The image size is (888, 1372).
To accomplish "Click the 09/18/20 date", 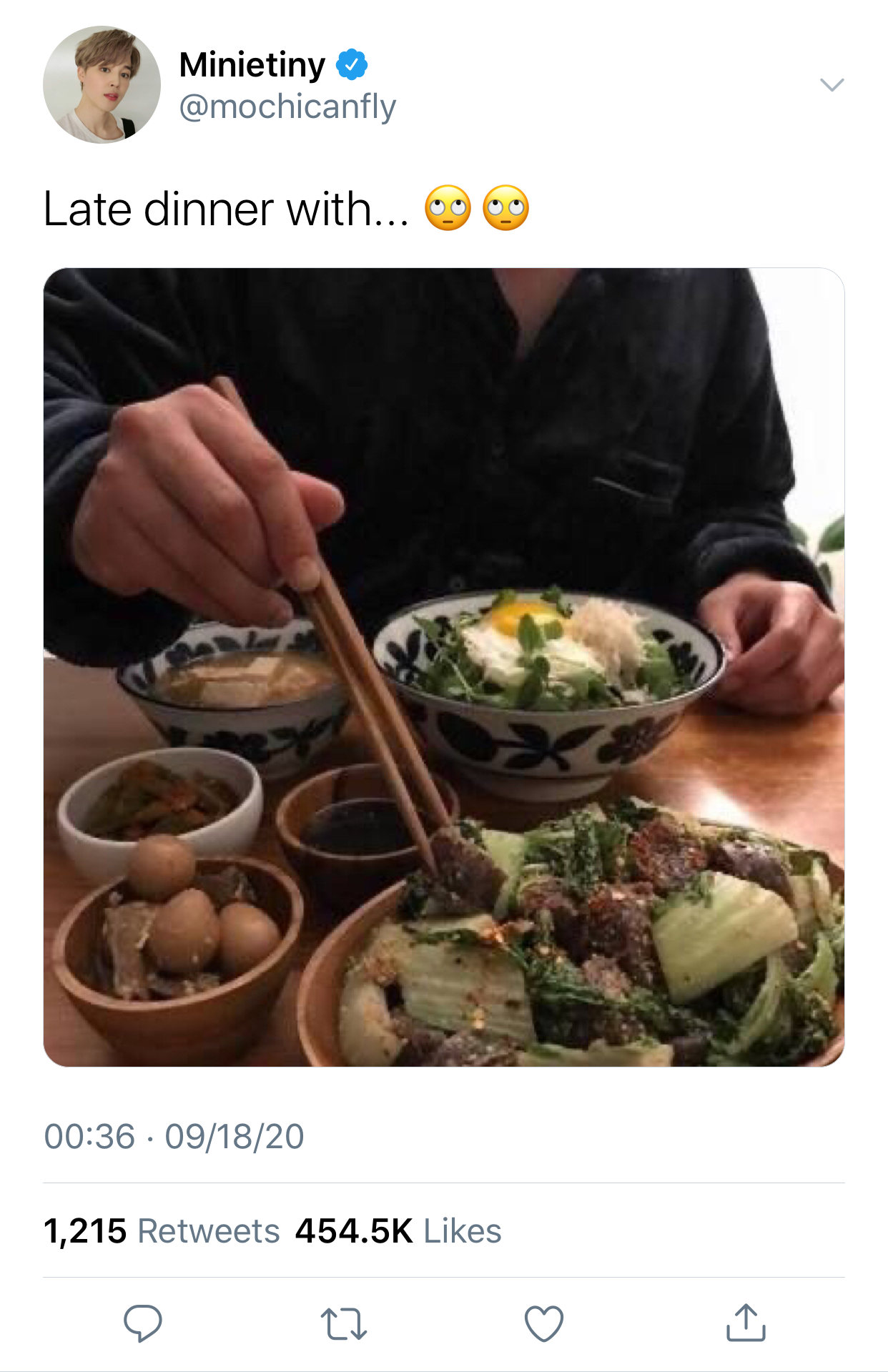I will 235,1137.
